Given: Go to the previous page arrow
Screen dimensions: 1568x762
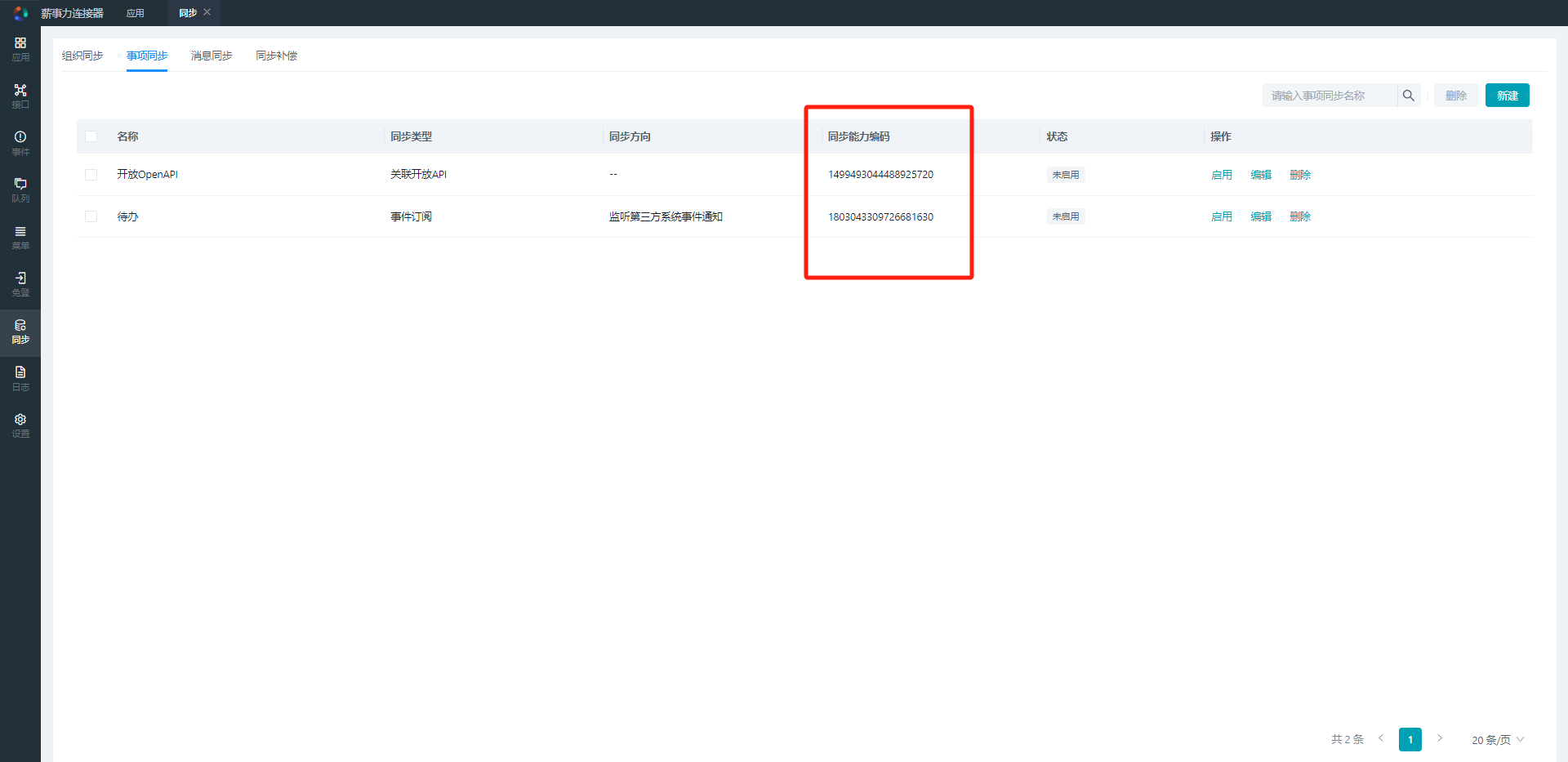Looking at the screenshot, I should 1381,738.
